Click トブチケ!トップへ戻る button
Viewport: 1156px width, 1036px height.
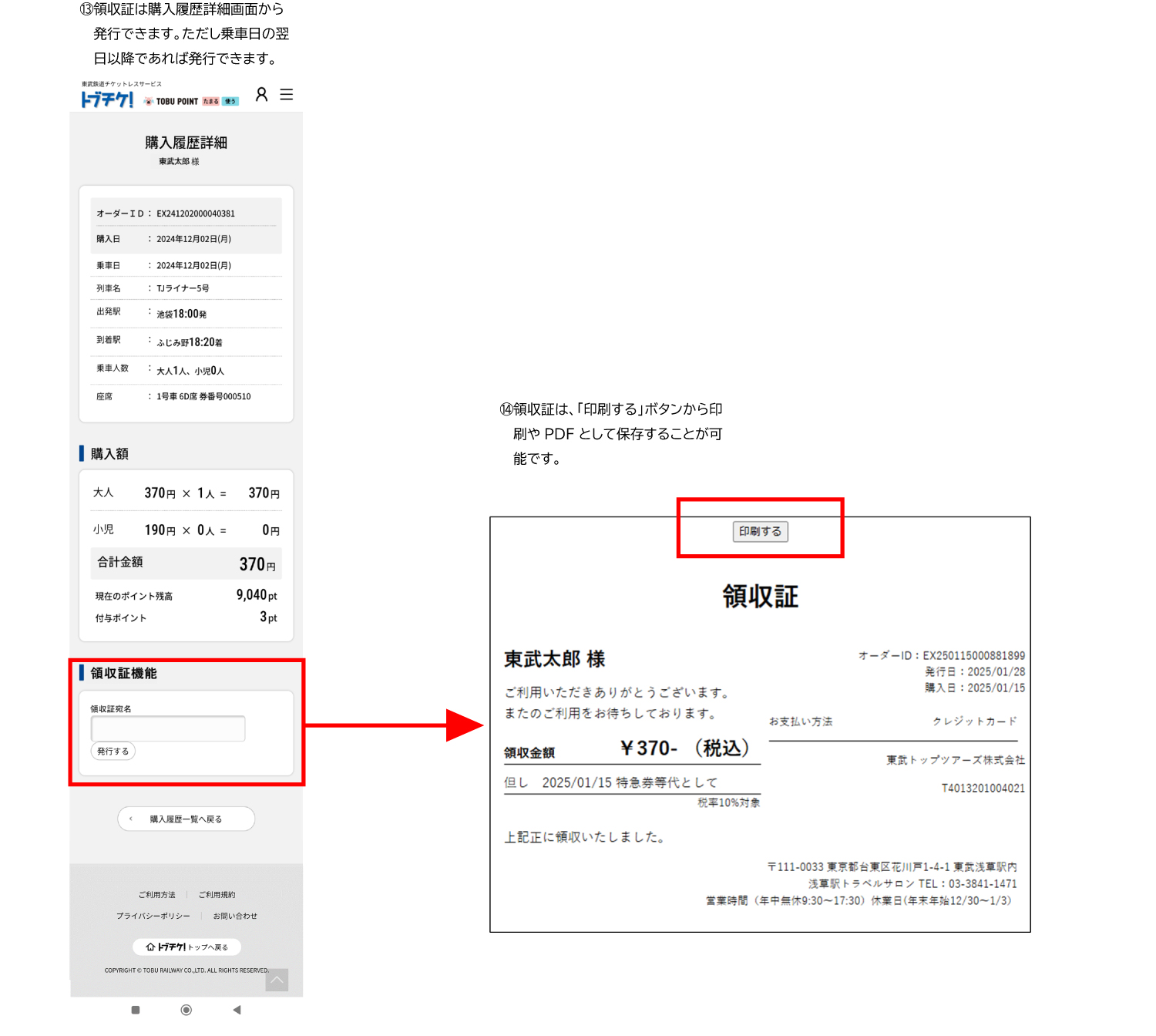(x=187, y=947)
